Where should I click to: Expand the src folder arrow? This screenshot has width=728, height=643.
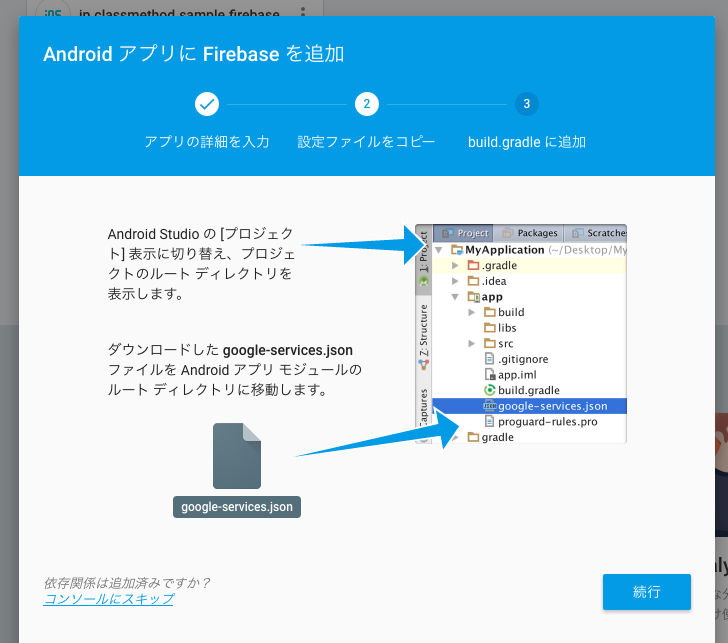tap(472, 343)
